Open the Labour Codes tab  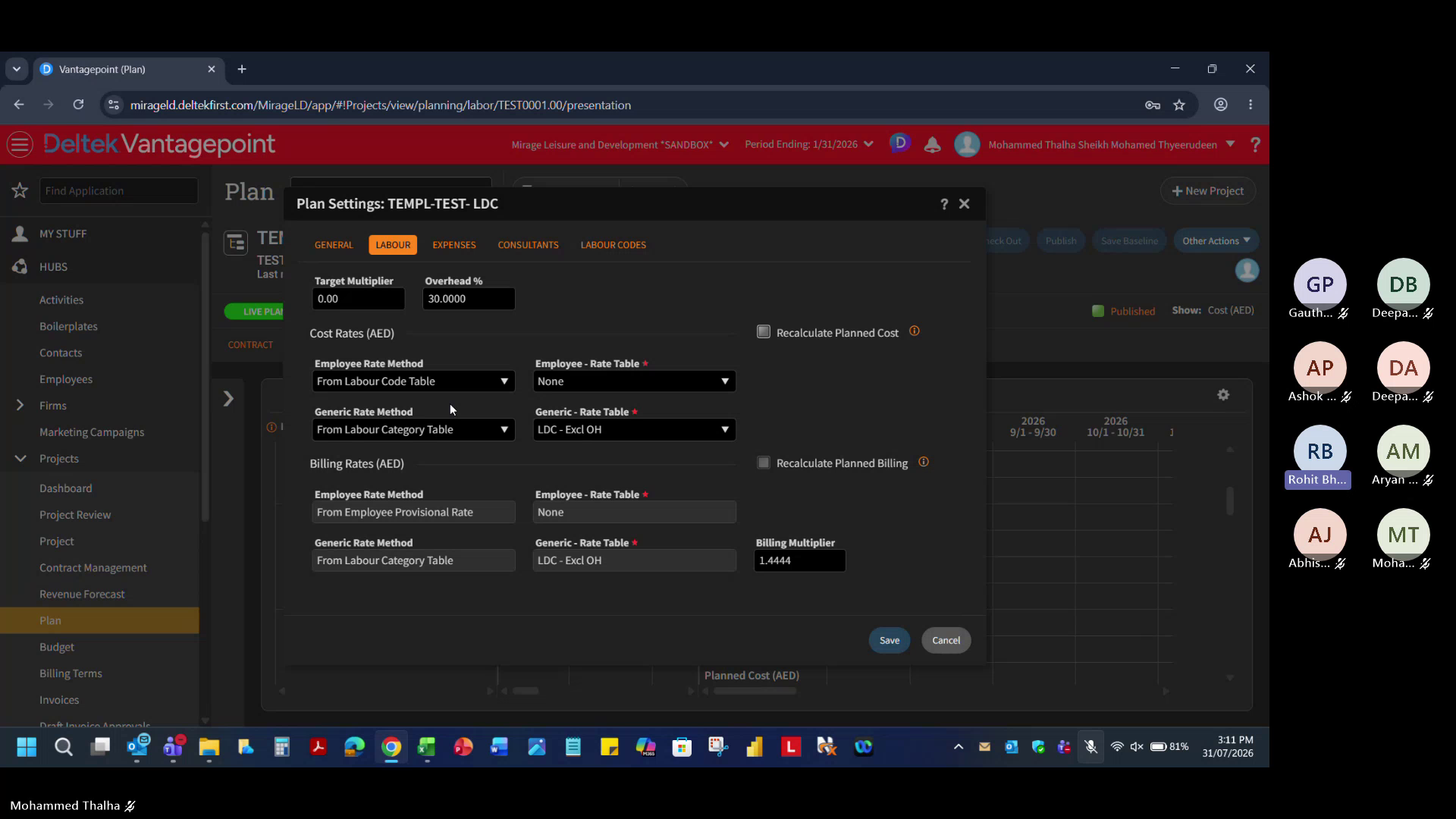coord(613,245)
